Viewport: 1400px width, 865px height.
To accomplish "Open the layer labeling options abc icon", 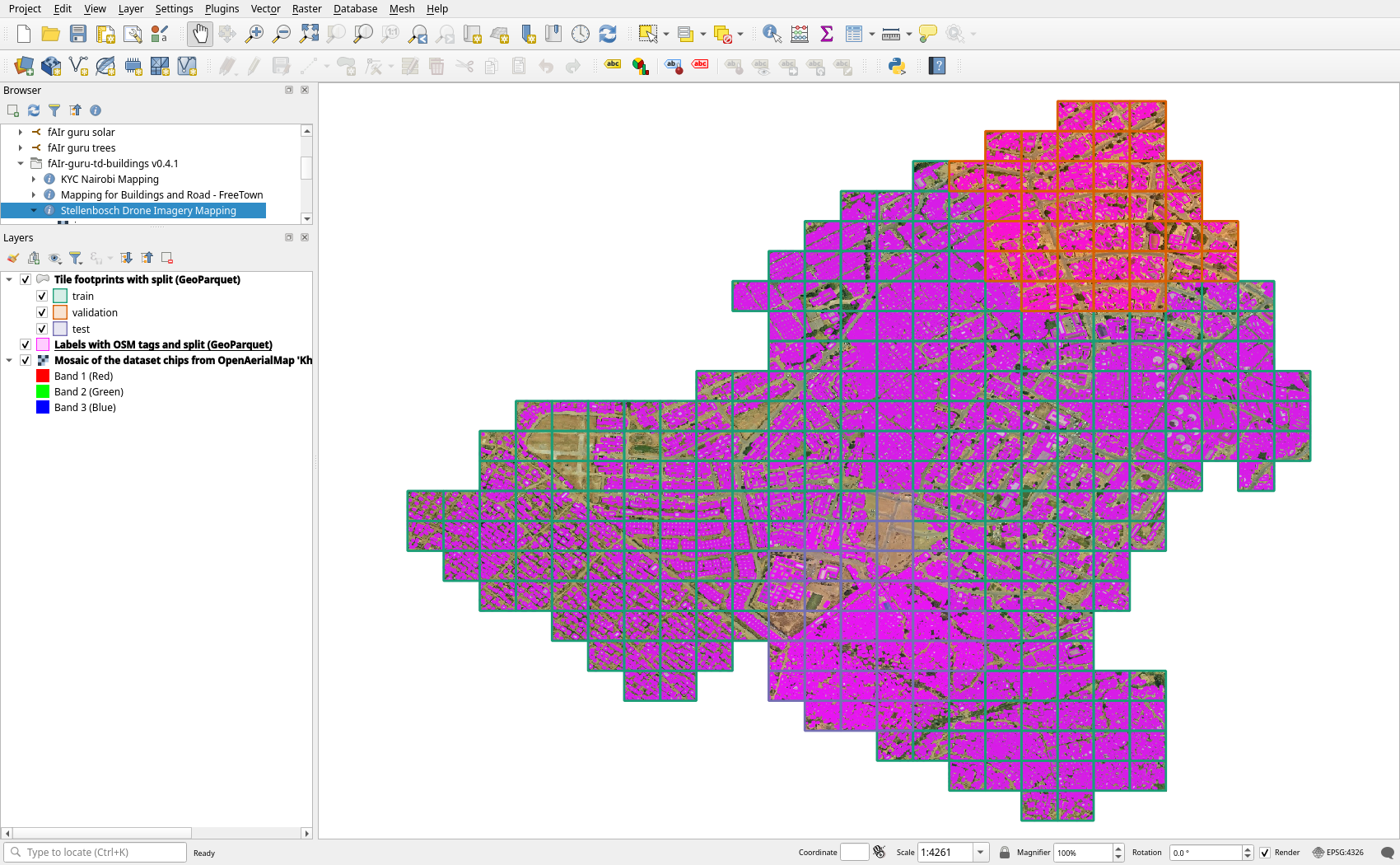I will pos(613,66).
